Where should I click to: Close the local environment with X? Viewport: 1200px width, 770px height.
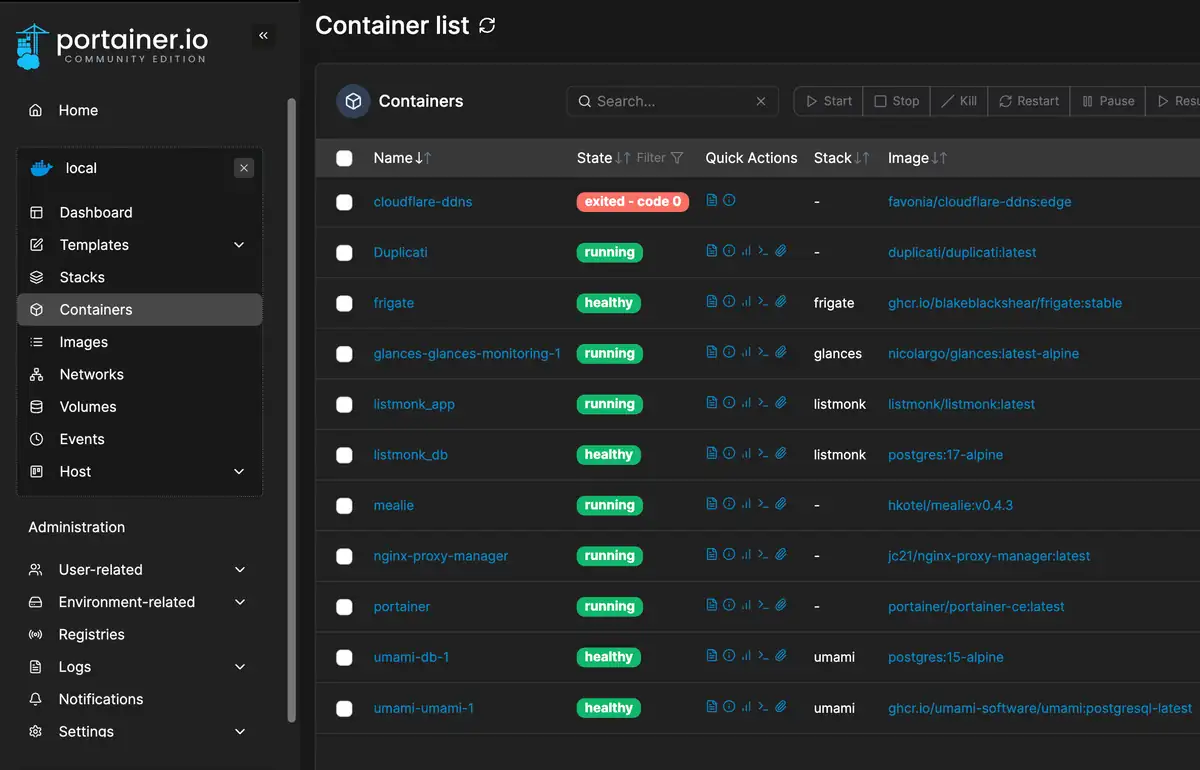pos(244,168)
